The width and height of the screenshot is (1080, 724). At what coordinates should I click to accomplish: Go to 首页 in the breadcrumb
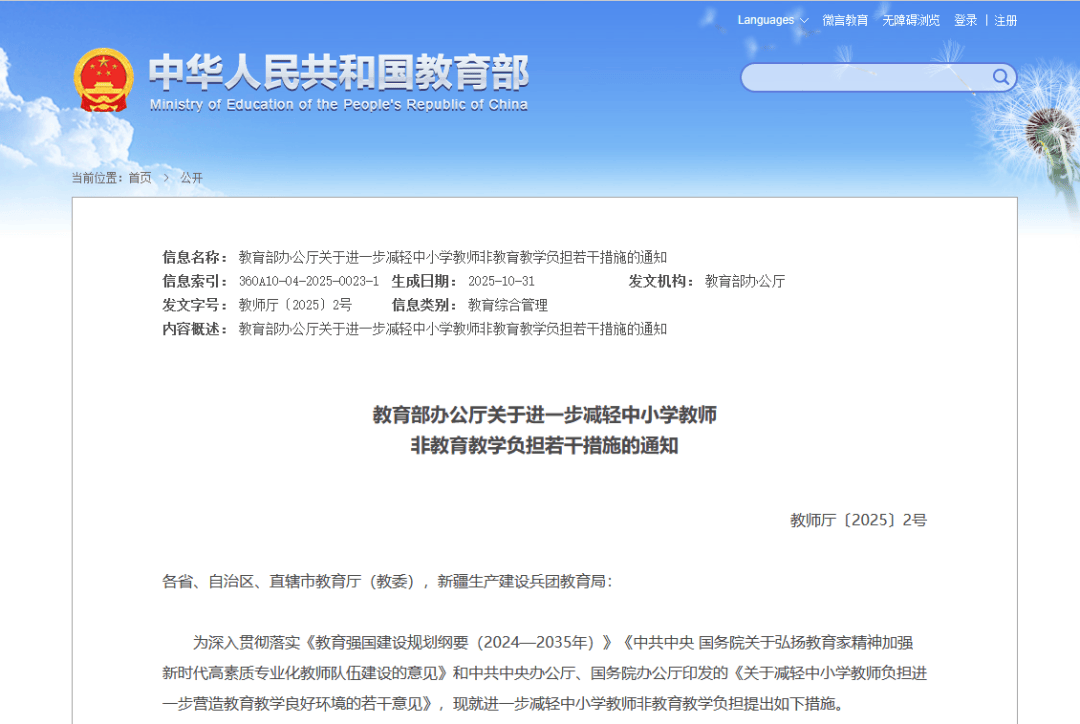[140, 178]
